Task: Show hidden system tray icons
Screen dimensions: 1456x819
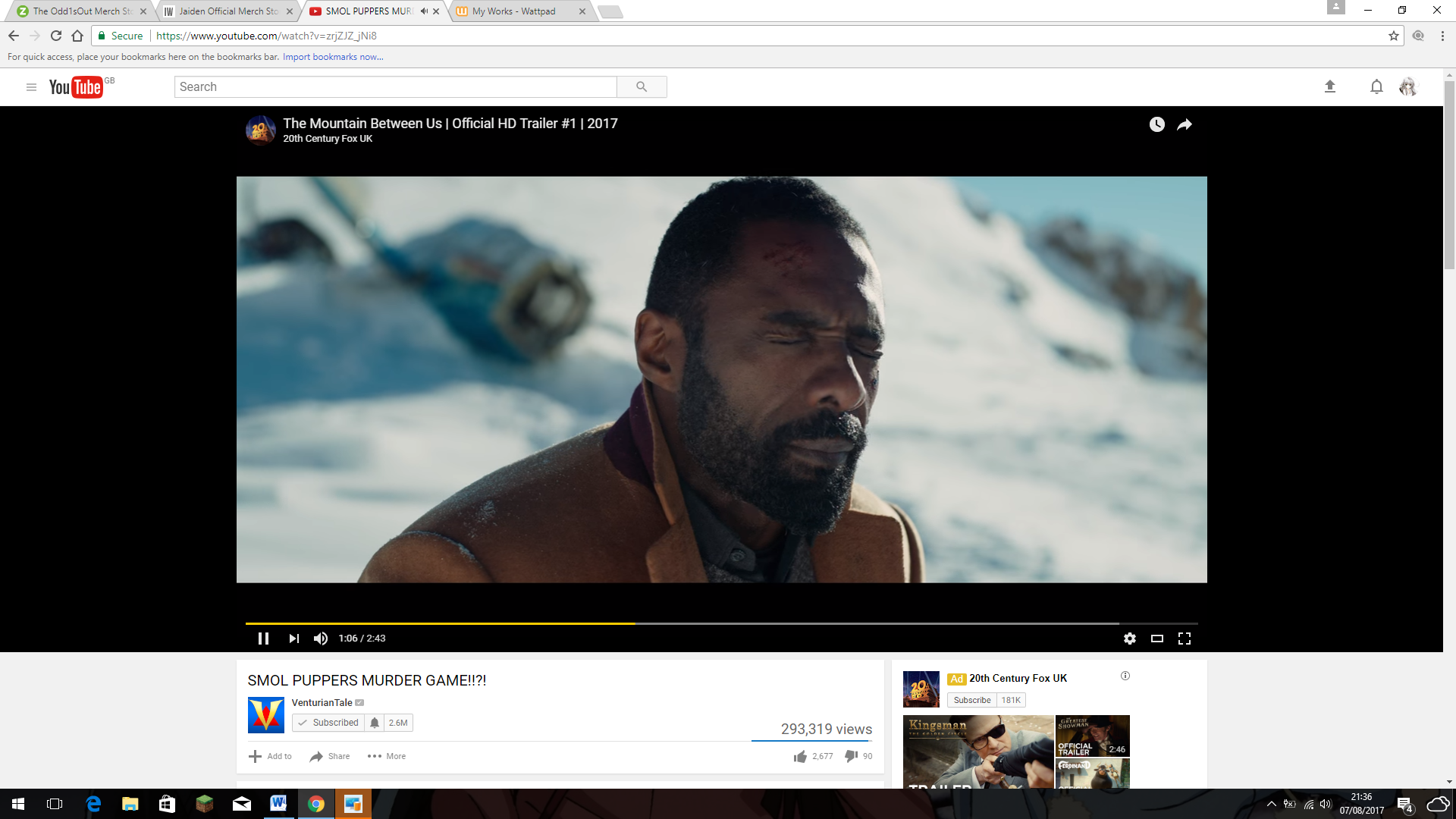Action: click(x=1272, y=804)
